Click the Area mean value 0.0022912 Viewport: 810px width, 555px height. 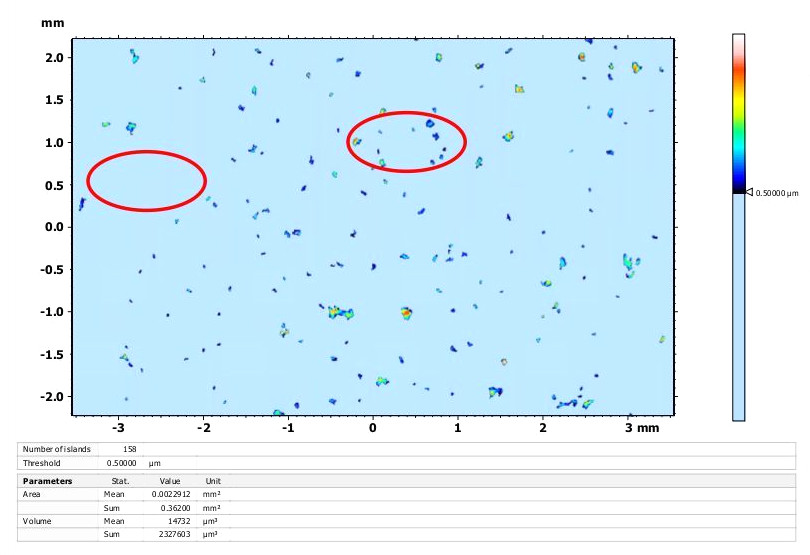pos(170,494)
